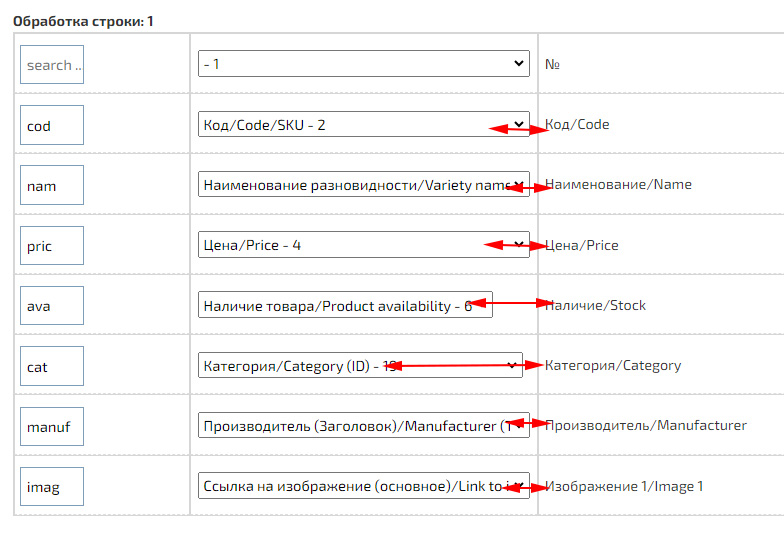Click the search field containing 'ava'
784x559 pixels.
coord(51,306)
